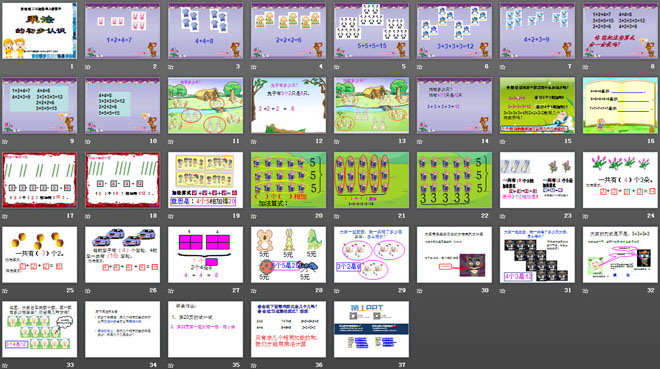Click the animation star under slide 33
The image size is (660, 369).
pyautogui.click(x=5, y=365)
